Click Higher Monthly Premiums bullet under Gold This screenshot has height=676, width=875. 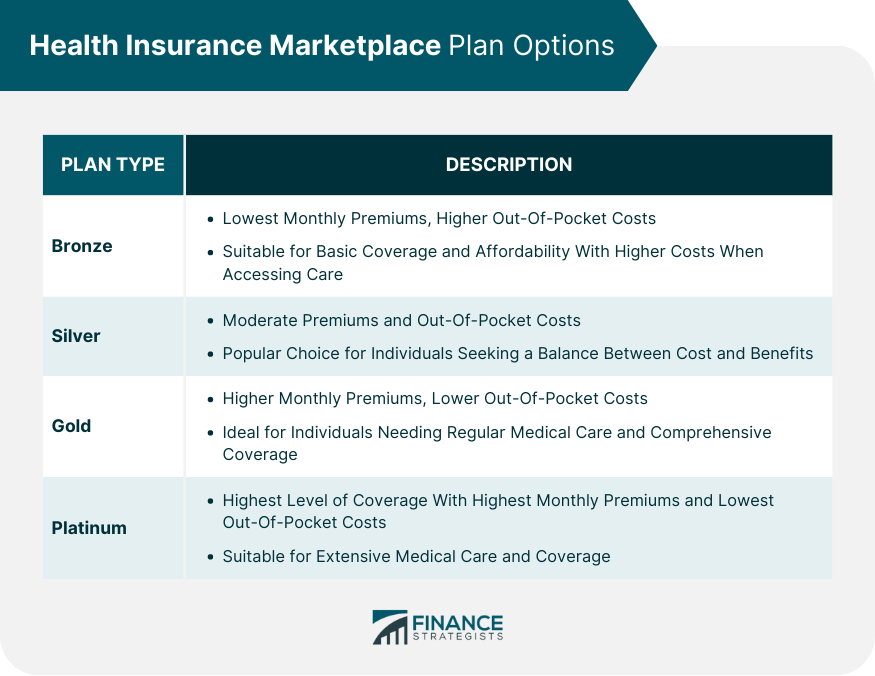point(434,398)
